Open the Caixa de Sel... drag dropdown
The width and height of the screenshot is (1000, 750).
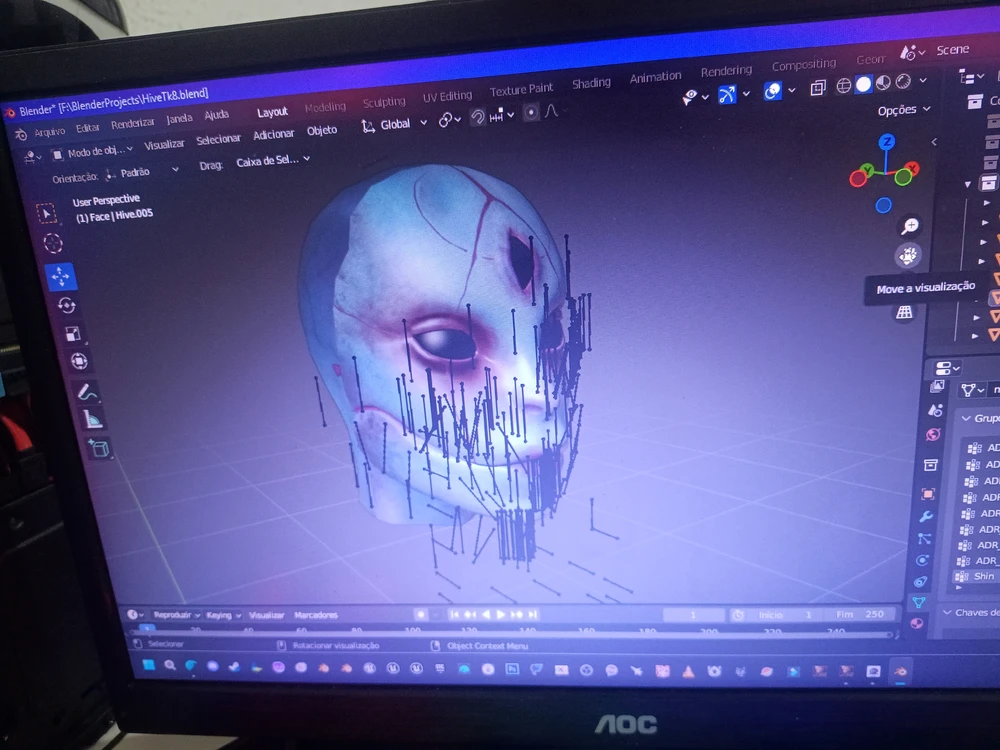(273, 161)
